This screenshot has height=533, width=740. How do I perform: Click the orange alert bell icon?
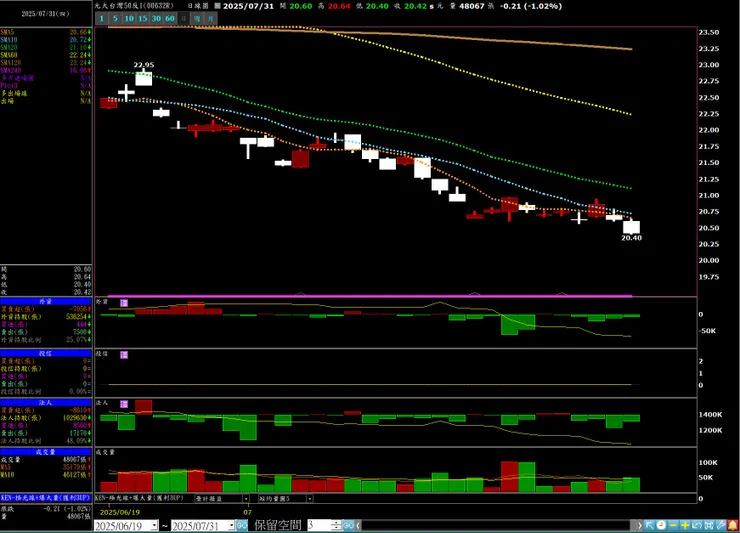click(x=732, y=525)
